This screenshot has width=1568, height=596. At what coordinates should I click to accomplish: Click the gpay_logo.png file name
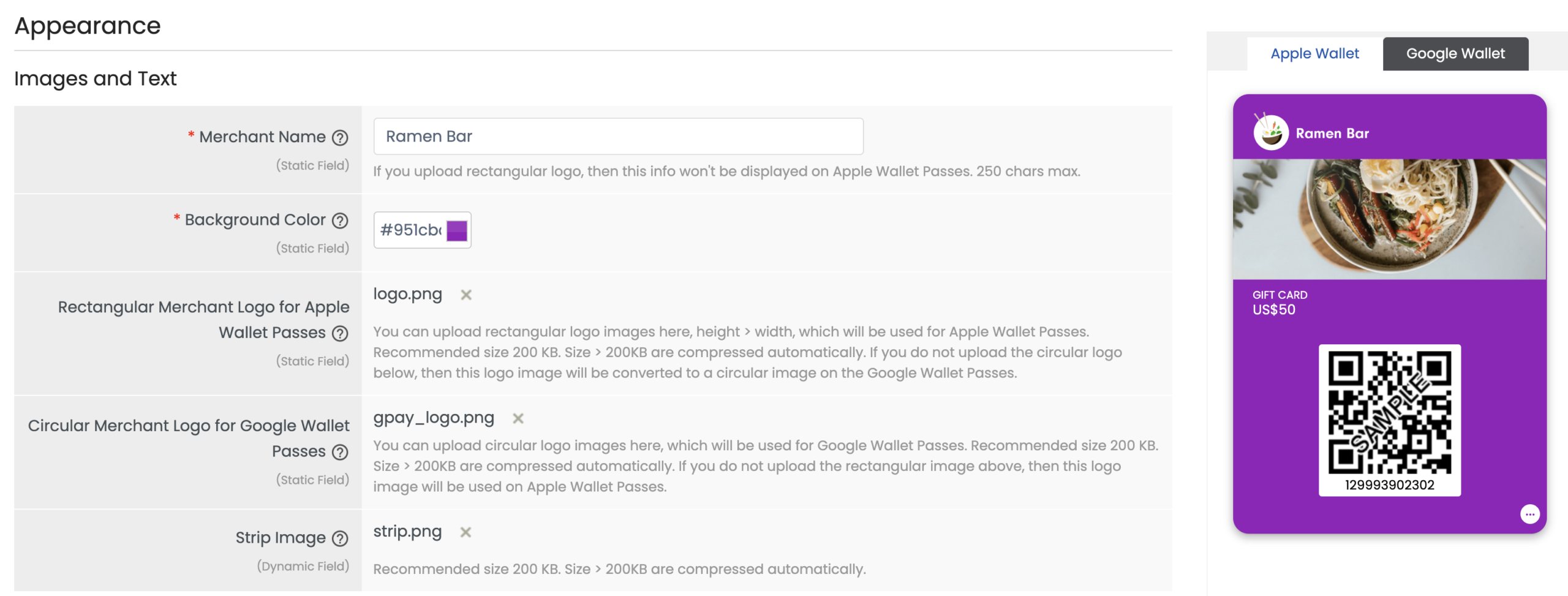(434, 418)
